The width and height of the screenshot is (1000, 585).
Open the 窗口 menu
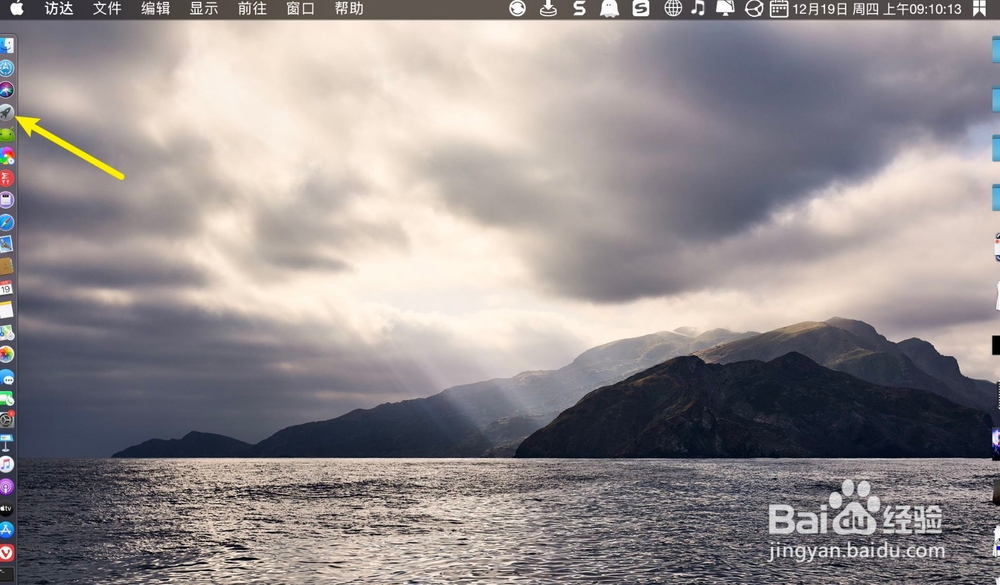point(300,8)
